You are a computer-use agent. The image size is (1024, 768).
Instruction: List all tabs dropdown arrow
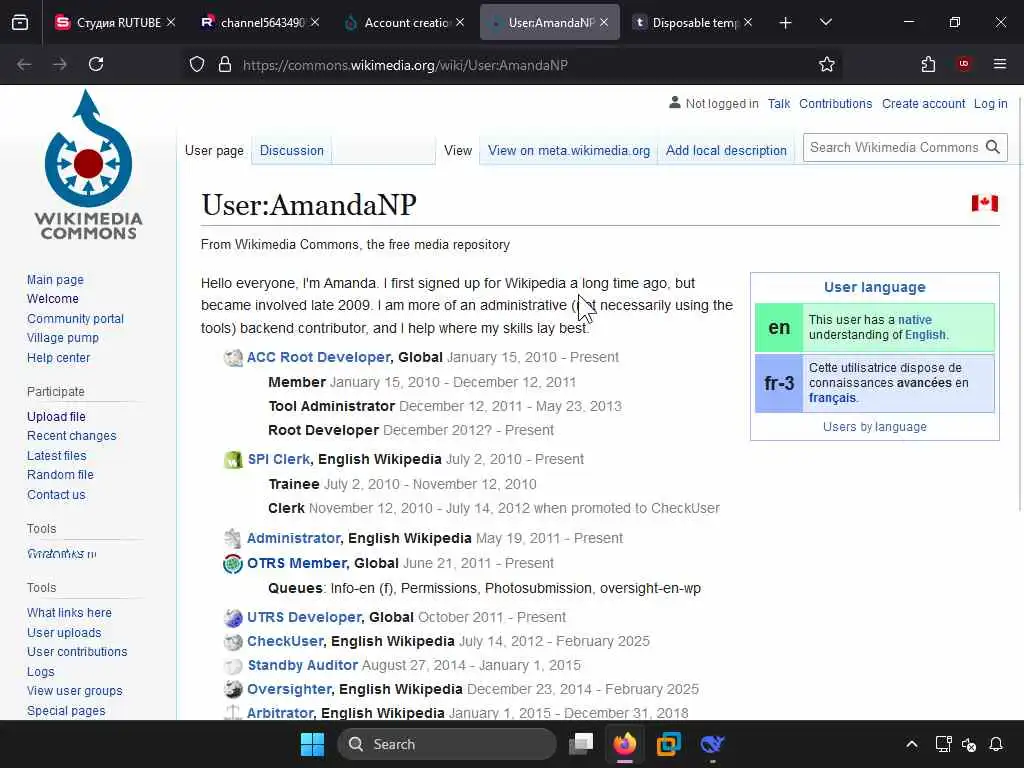point(825,23)
